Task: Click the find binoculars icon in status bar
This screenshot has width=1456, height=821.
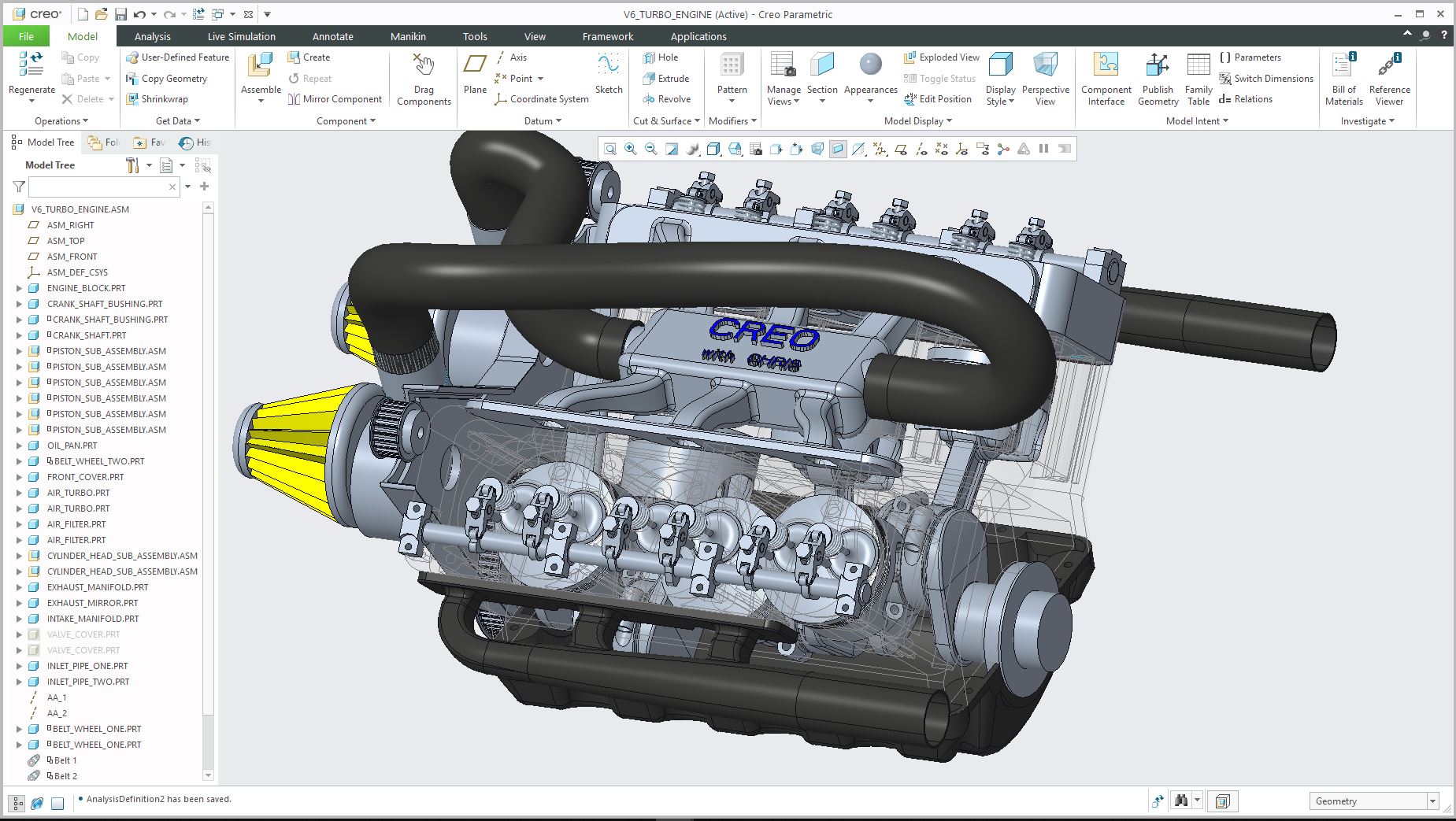Action: (1181, 801)
